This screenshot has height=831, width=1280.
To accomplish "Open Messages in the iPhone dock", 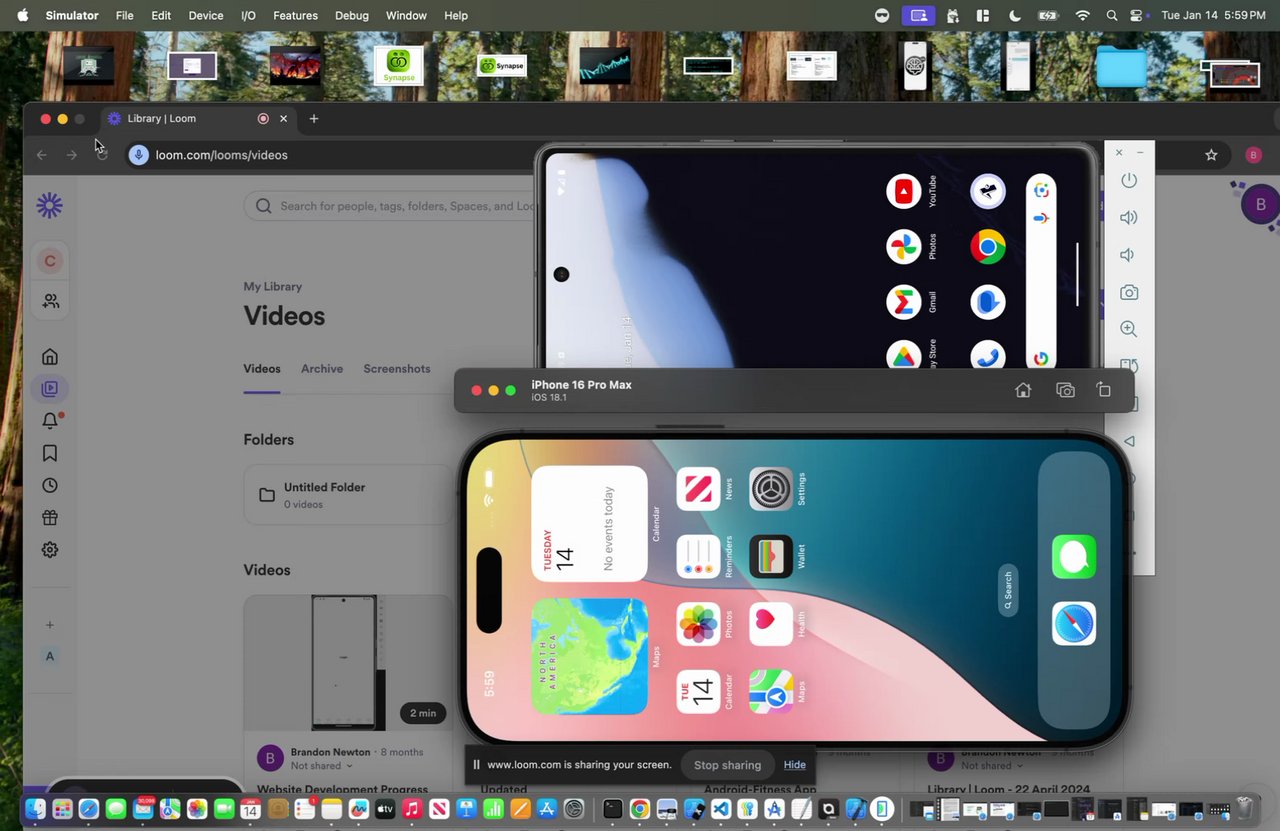I will pos(1074,557).
